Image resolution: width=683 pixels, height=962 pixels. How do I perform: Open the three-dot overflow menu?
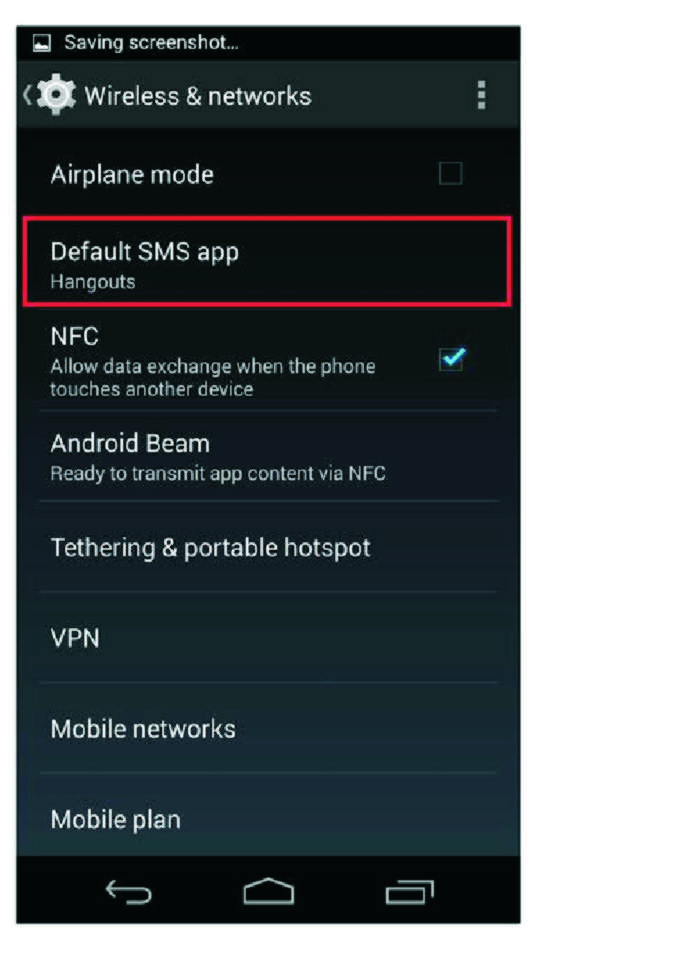(x=482, y=95)
